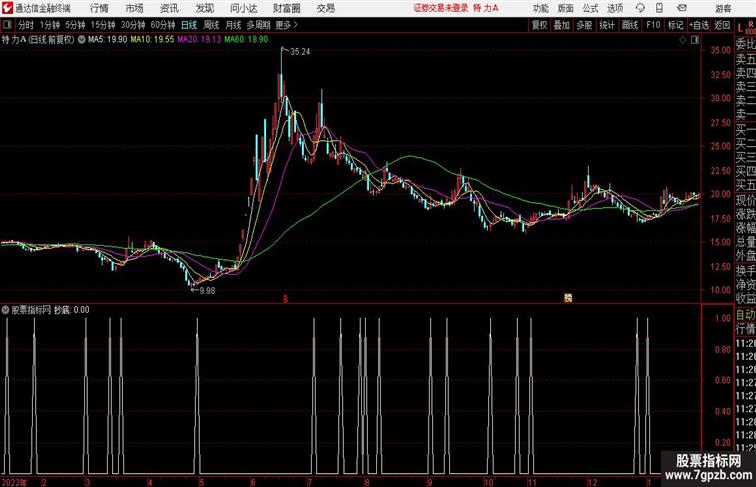Viewport: 756px width, 487px height.
Task: Click the 证券交易未登录 login link
Action: [441, 8]
